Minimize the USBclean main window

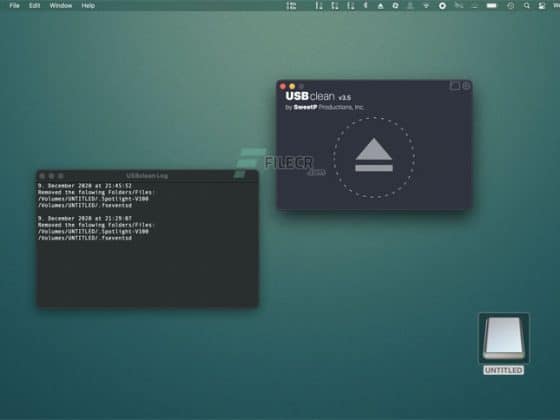pos(292,86)
